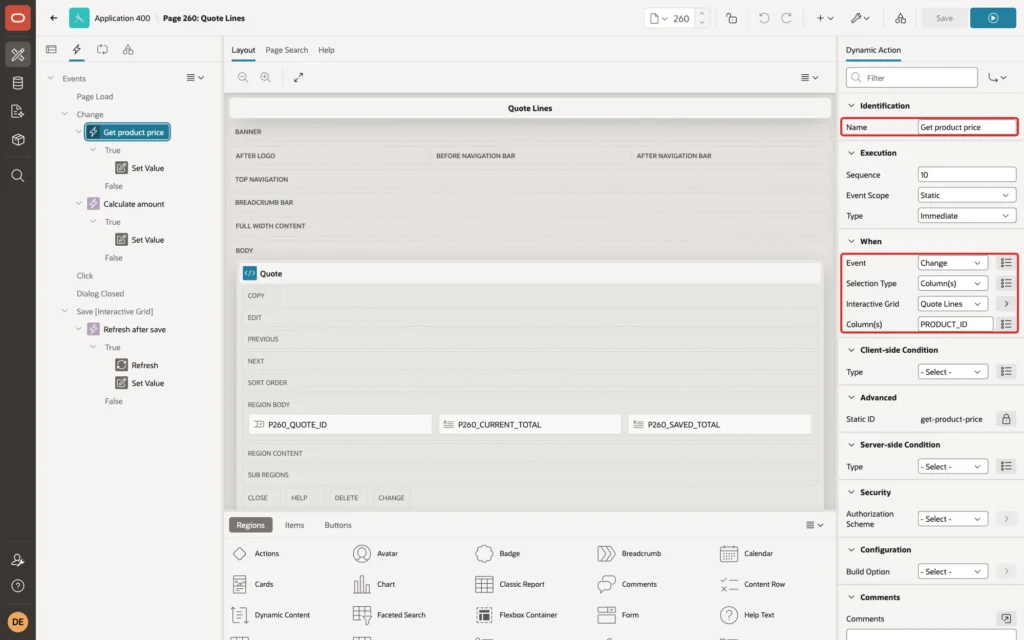Open the Help tab

pyautogui.click(x=326, y=50)
